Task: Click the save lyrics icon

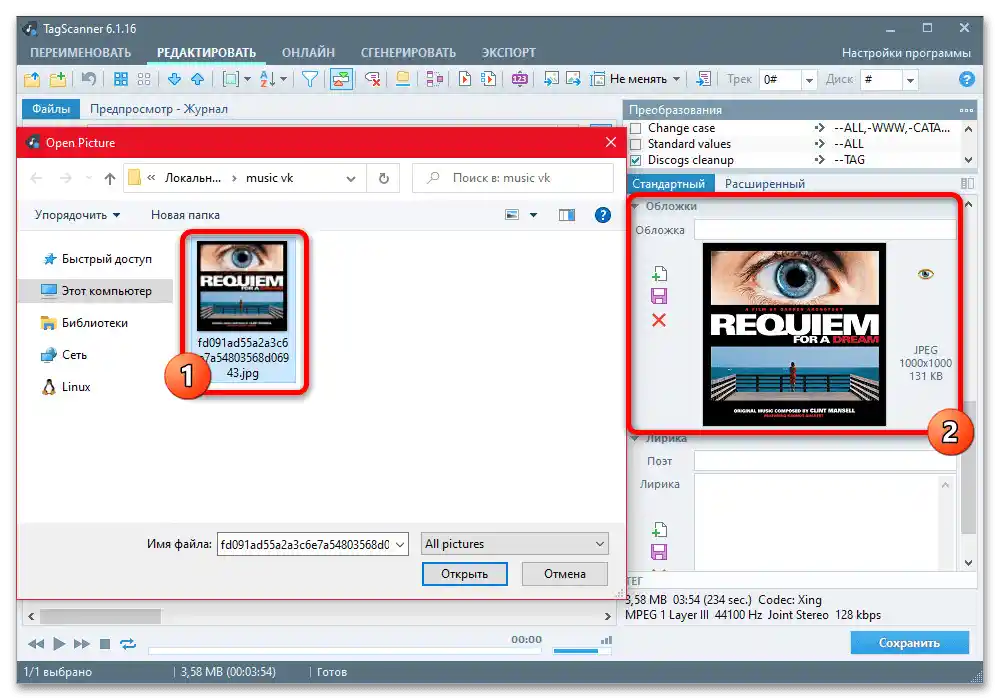Action: (659, 552)
